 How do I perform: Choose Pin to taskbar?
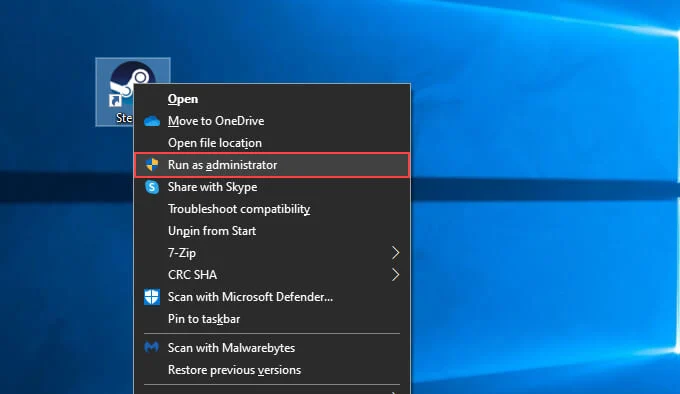point(272,319)
